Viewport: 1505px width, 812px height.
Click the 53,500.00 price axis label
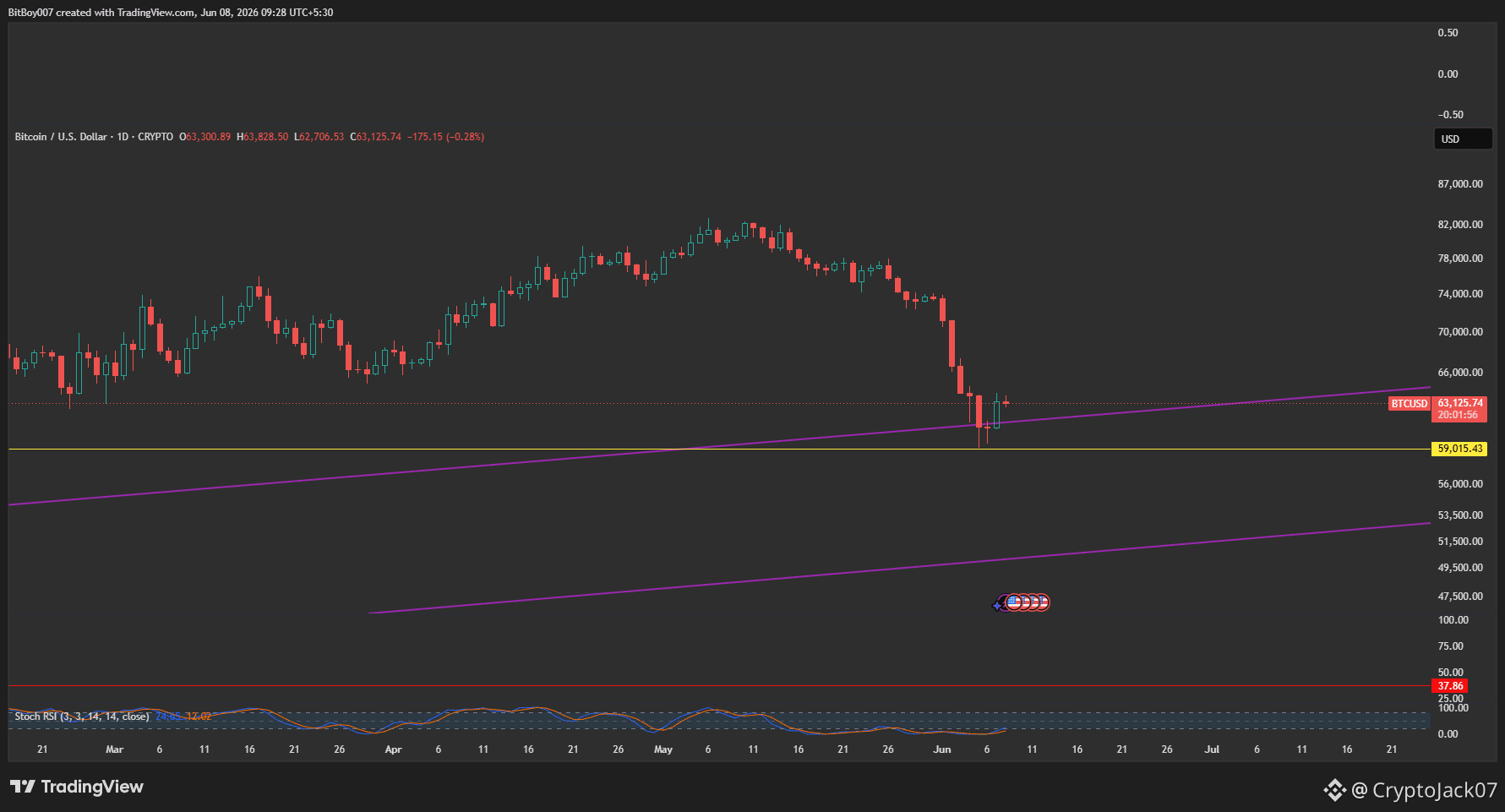click(x=1460, y=515)
